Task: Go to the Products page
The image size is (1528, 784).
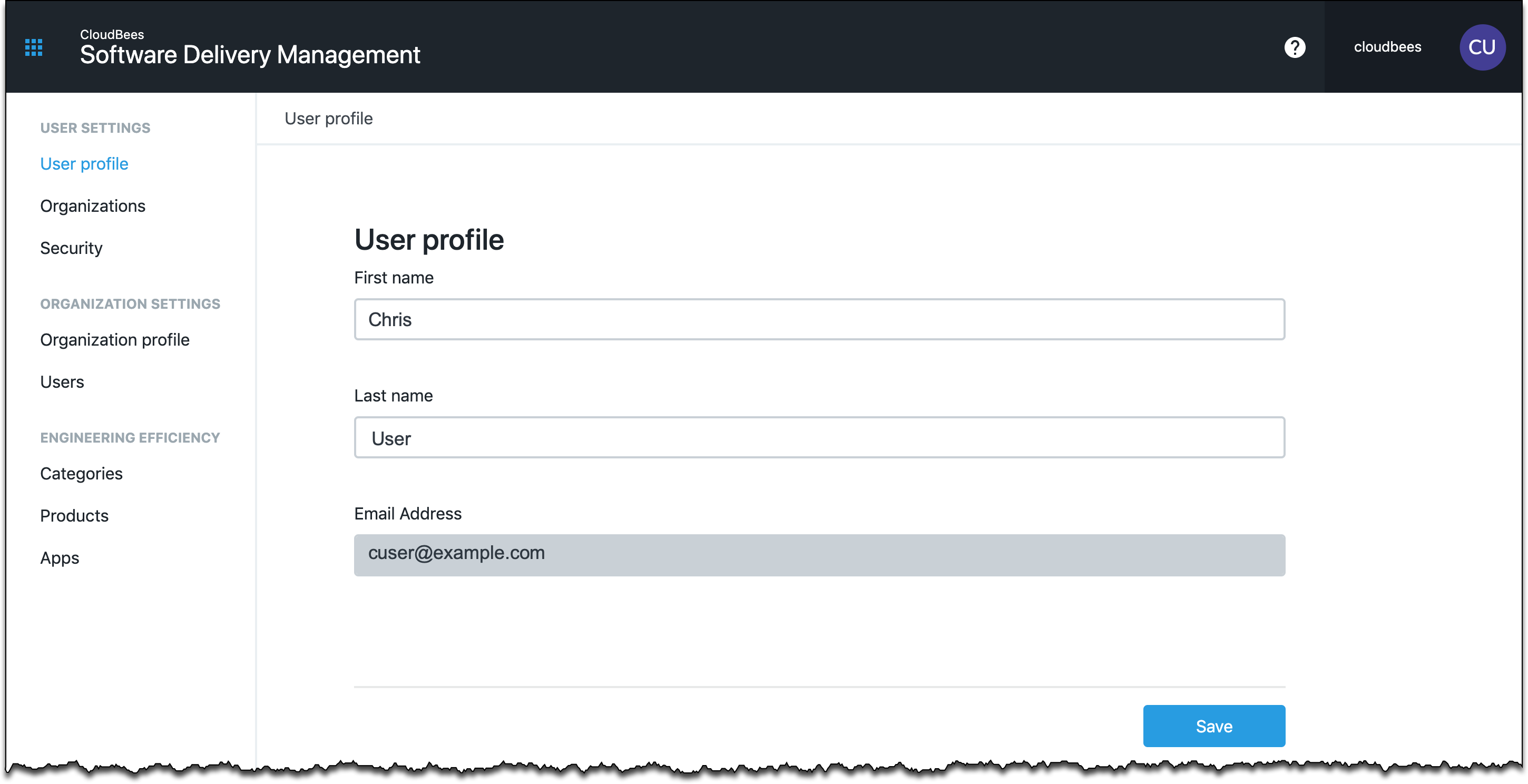Action: 74,515
